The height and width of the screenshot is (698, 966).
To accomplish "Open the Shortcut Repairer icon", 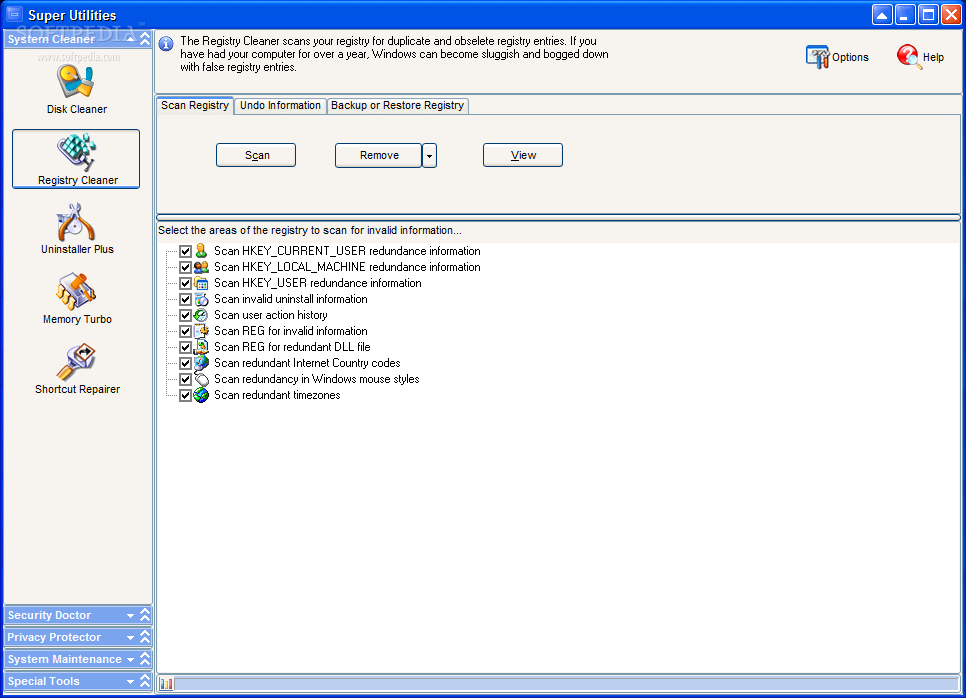I will (x=75, y=362).
